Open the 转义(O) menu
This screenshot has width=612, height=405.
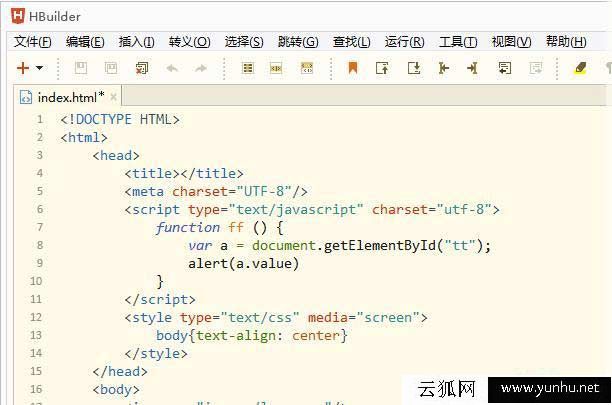point(190,41)
